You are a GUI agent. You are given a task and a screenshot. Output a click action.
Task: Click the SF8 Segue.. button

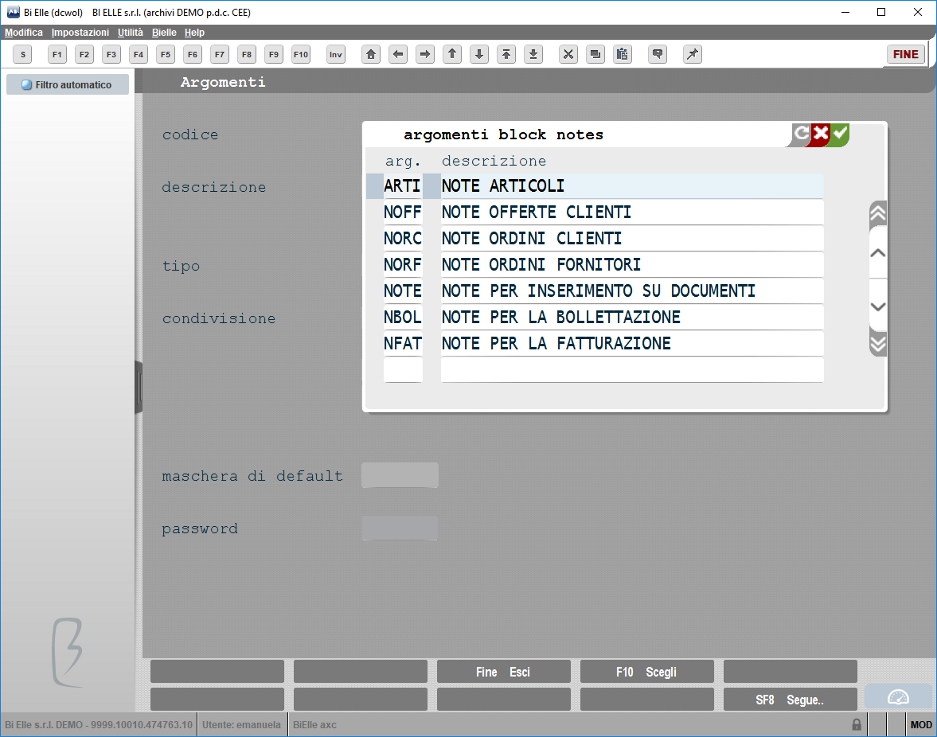click(x=790, y=699)
